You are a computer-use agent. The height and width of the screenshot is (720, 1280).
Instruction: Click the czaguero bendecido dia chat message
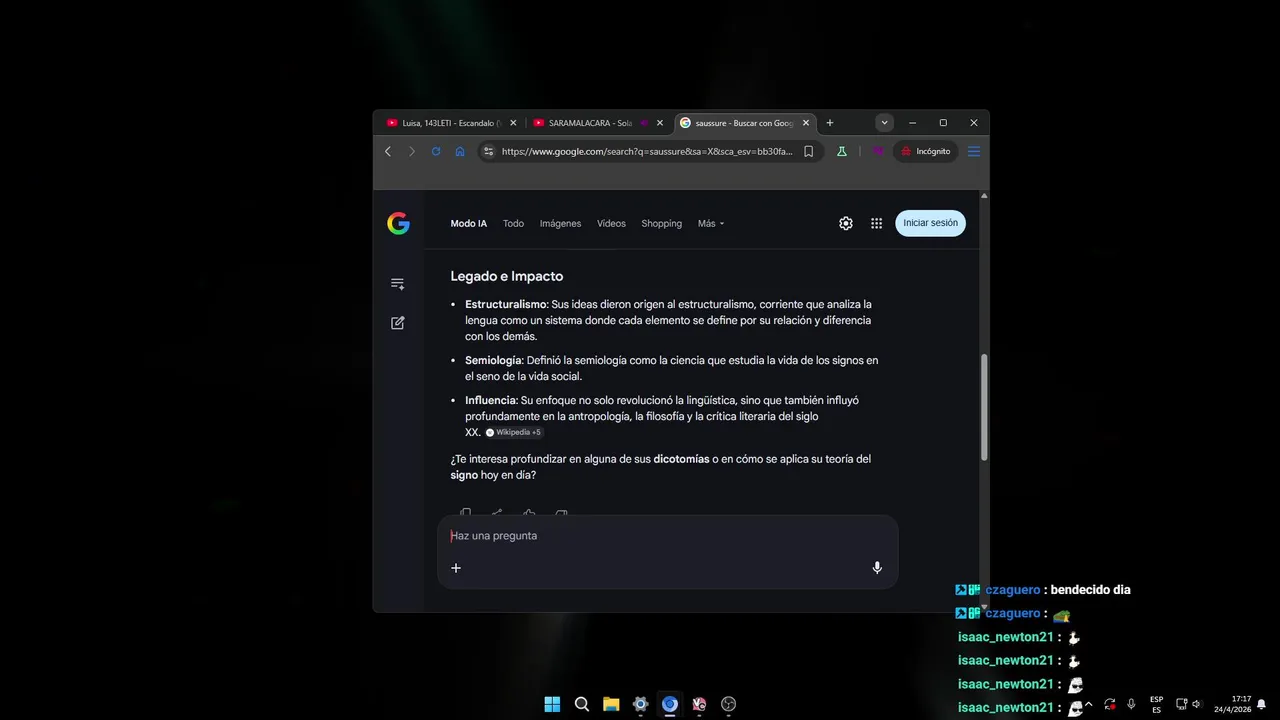(1043, 590)
